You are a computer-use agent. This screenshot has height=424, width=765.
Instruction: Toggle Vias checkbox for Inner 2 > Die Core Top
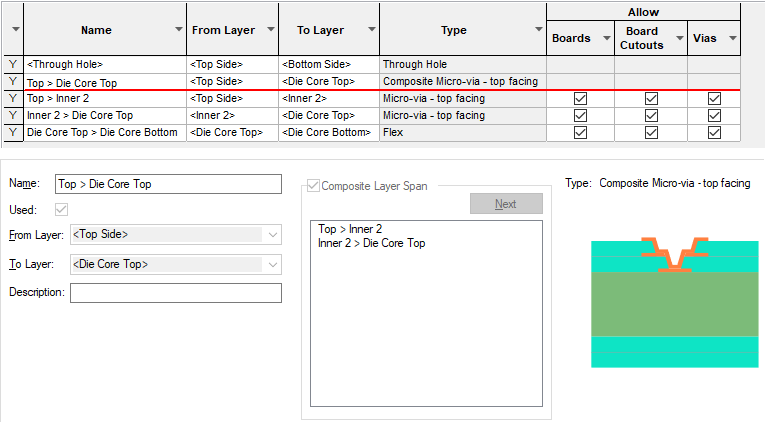tap(713, 115)
